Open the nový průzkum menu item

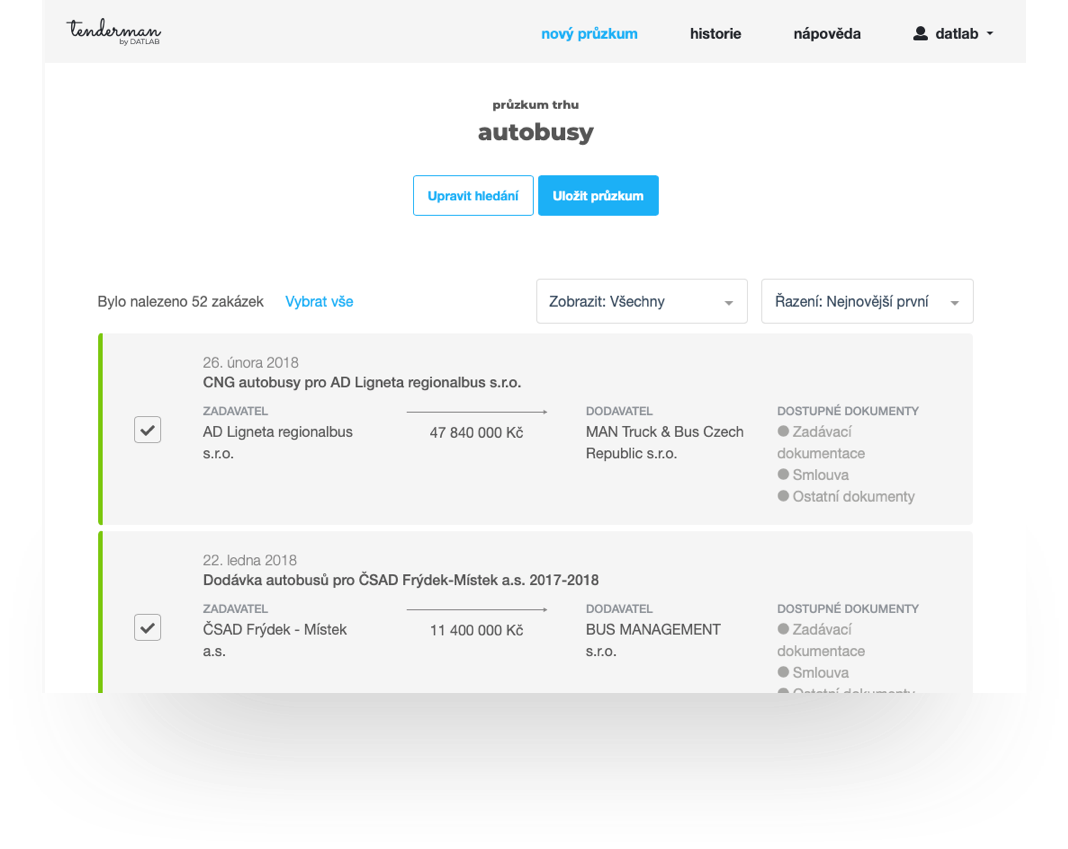click(589, 33)
